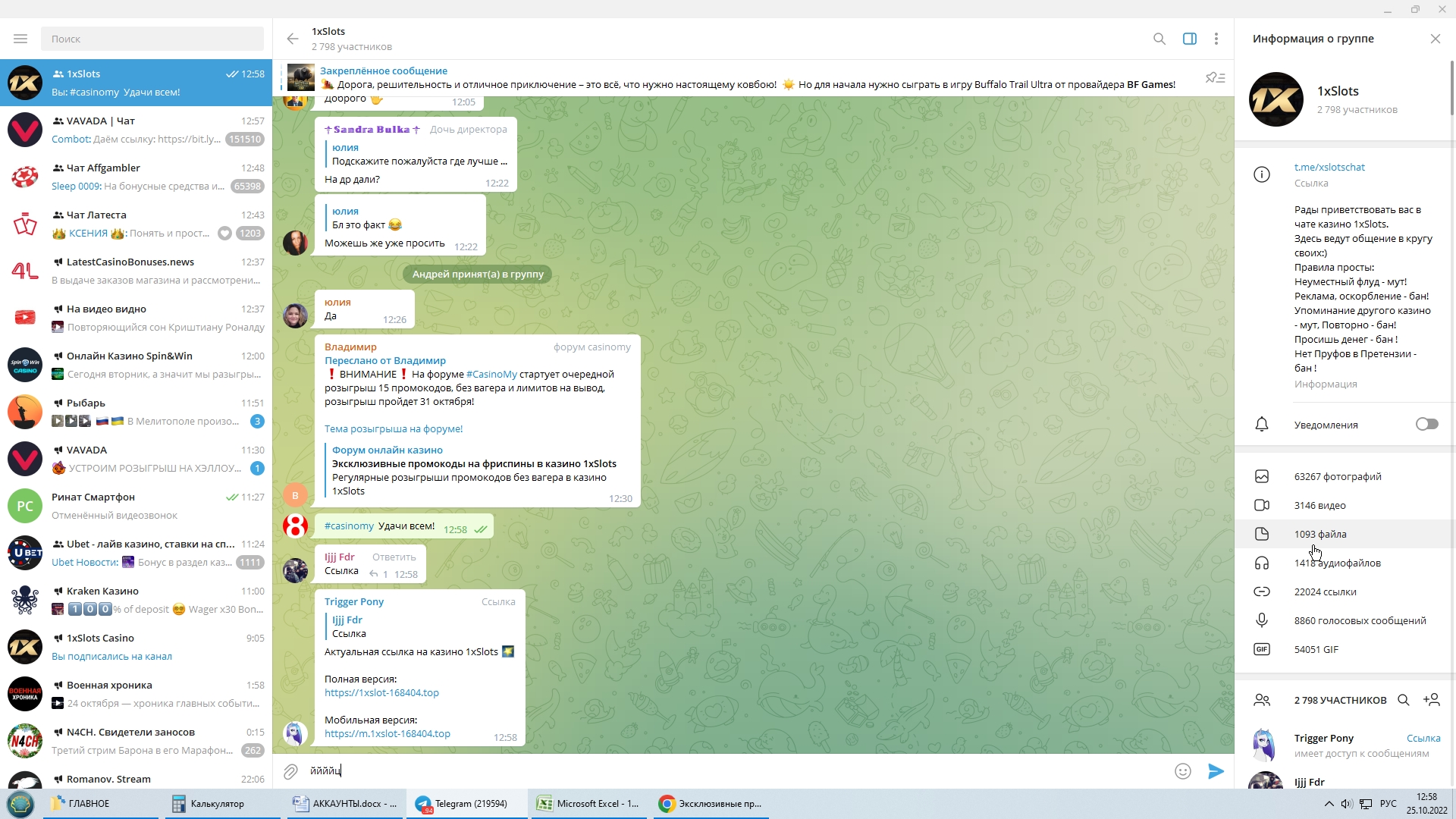Search group members with magnifier icon
This screenshot has height=819, width=1456.
1404,700
